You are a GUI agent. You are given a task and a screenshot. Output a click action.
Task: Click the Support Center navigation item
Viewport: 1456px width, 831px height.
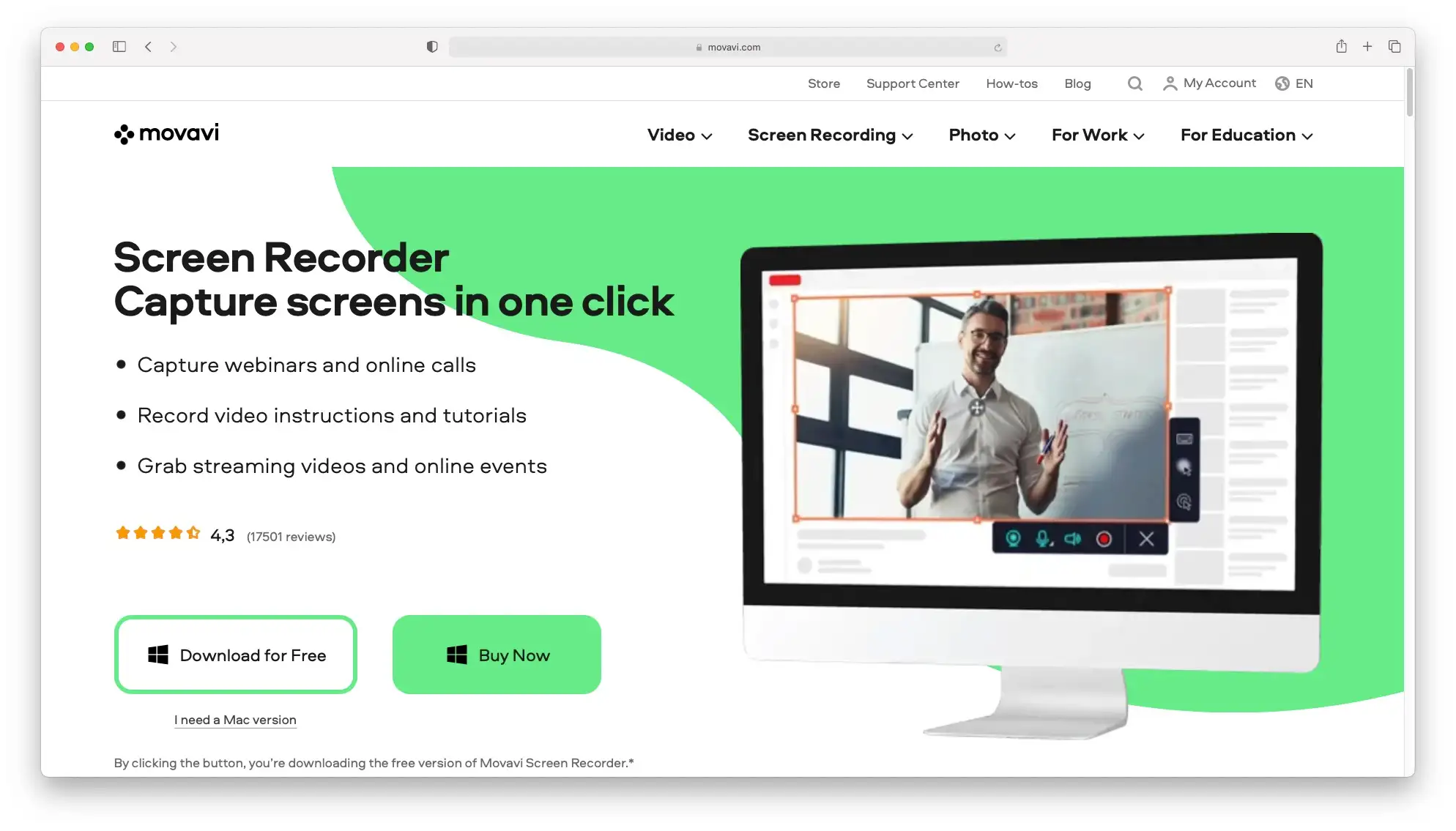[912, 83]
